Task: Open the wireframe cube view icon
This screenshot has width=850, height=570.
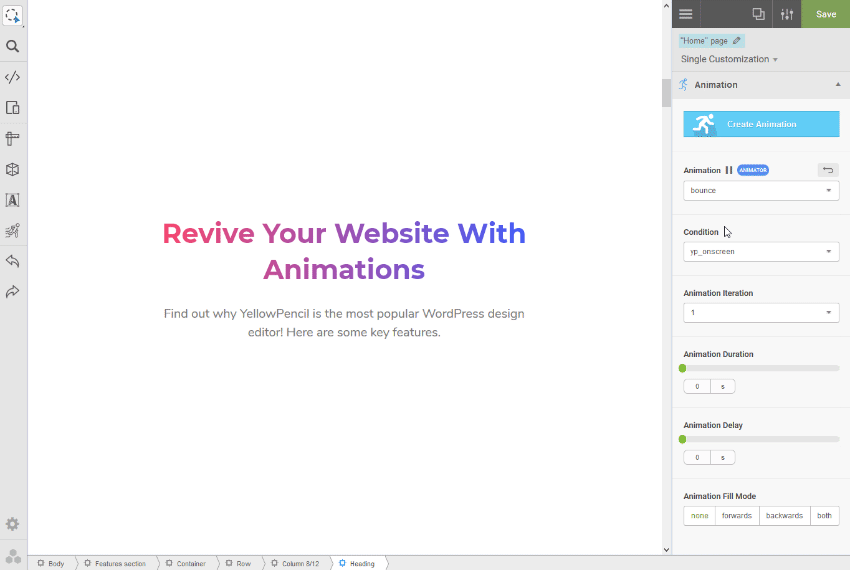Action: point(12,170)
